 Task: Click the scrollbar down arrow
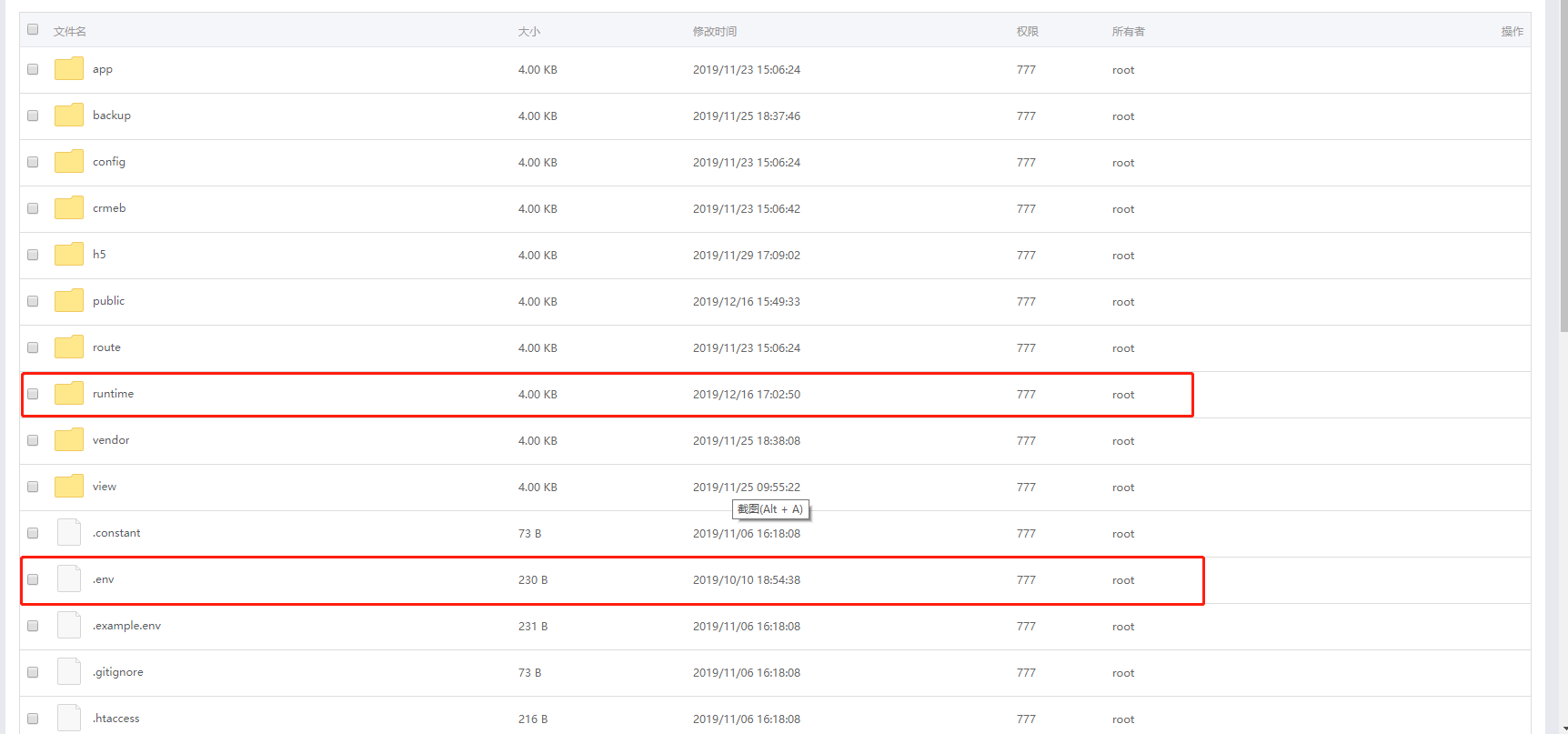click(1563, 729)
